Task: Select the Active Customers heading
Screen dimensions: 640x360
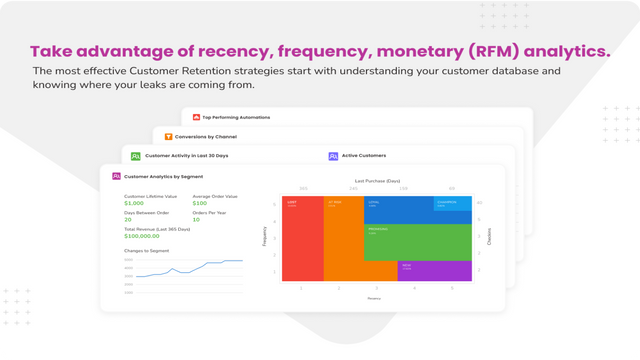Action: pyautogui.click(x=364, y=156)
